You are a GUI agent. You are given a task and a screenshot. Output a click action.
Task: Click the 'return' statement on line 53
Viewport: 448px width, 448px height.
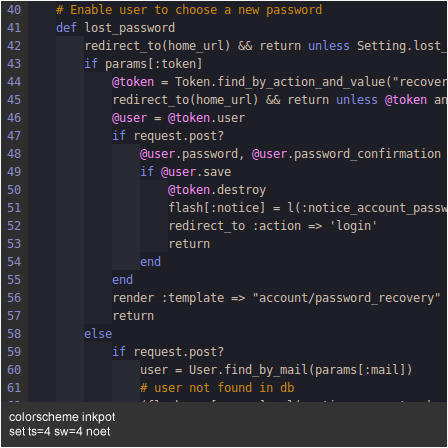189,244
